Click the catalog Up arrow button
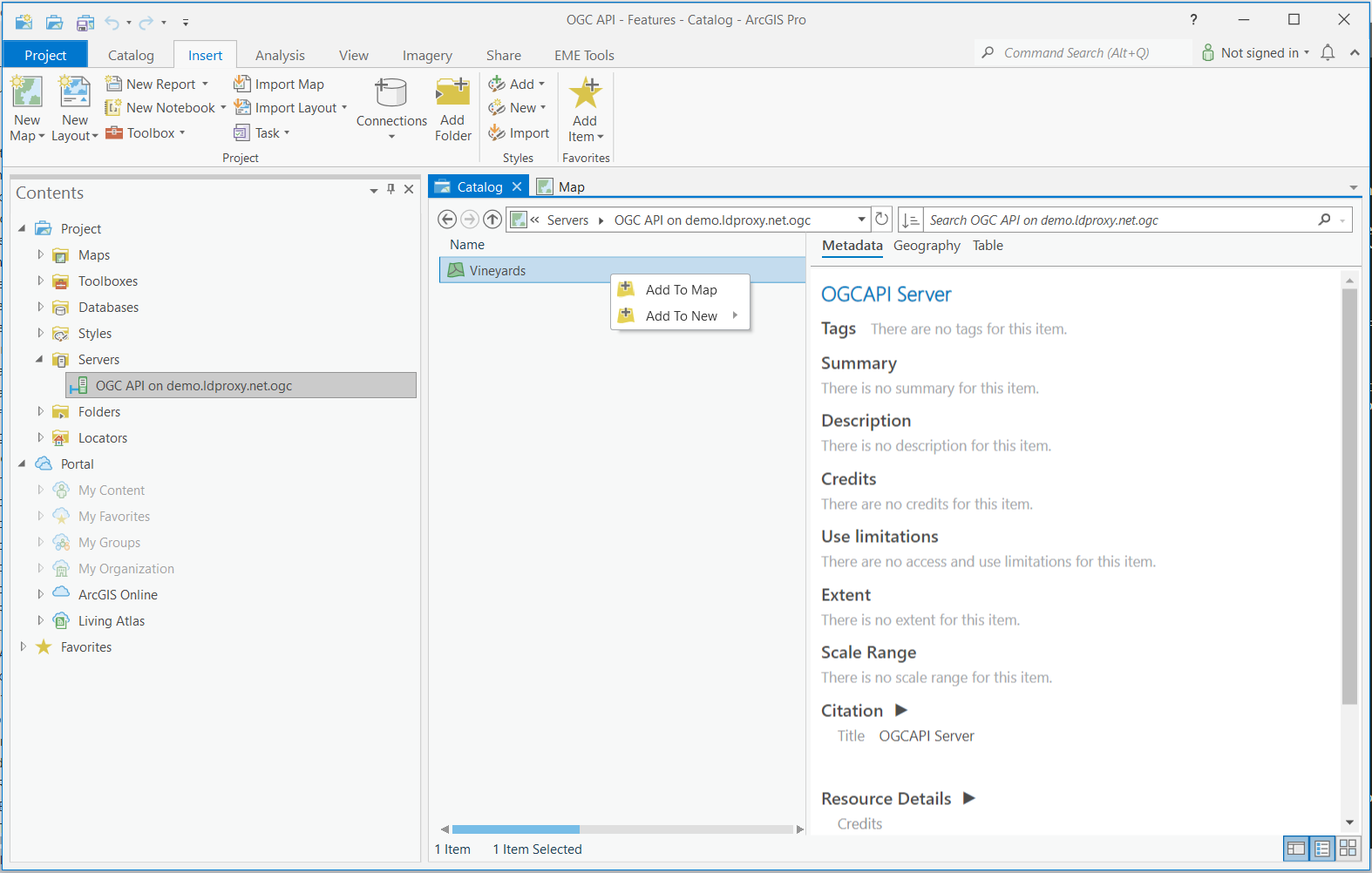1372x873 pixels. point(492,220)
